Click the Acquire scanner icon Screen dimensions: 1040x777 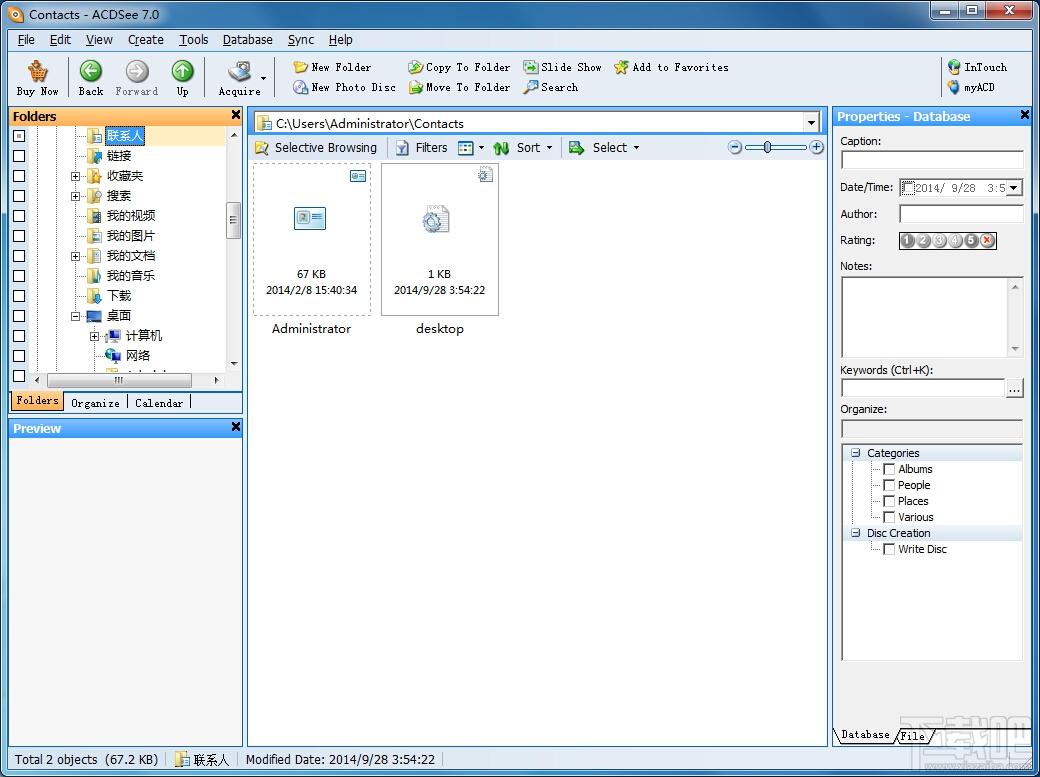(x=239, y=71)
